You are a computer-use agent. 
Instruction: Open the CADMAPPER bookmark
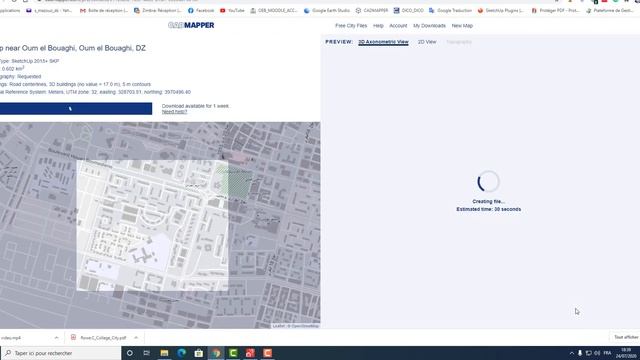(x=372, y=11)
